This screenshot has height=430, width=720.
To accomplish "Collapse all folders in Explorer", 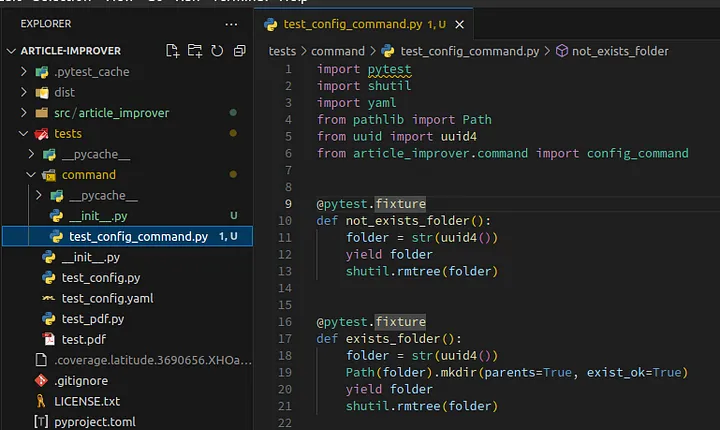I will [x=239, y=51].
